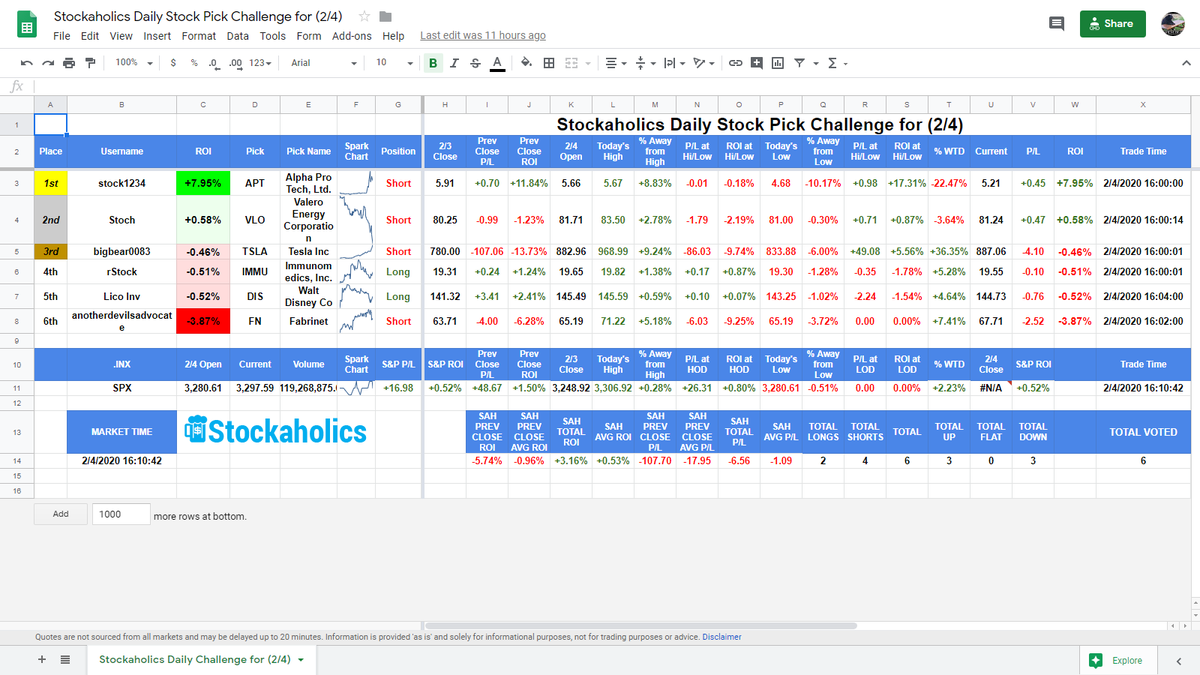Screen dimensions: 1200x675
Task: Undo the last action
Action: pos(25,63)
